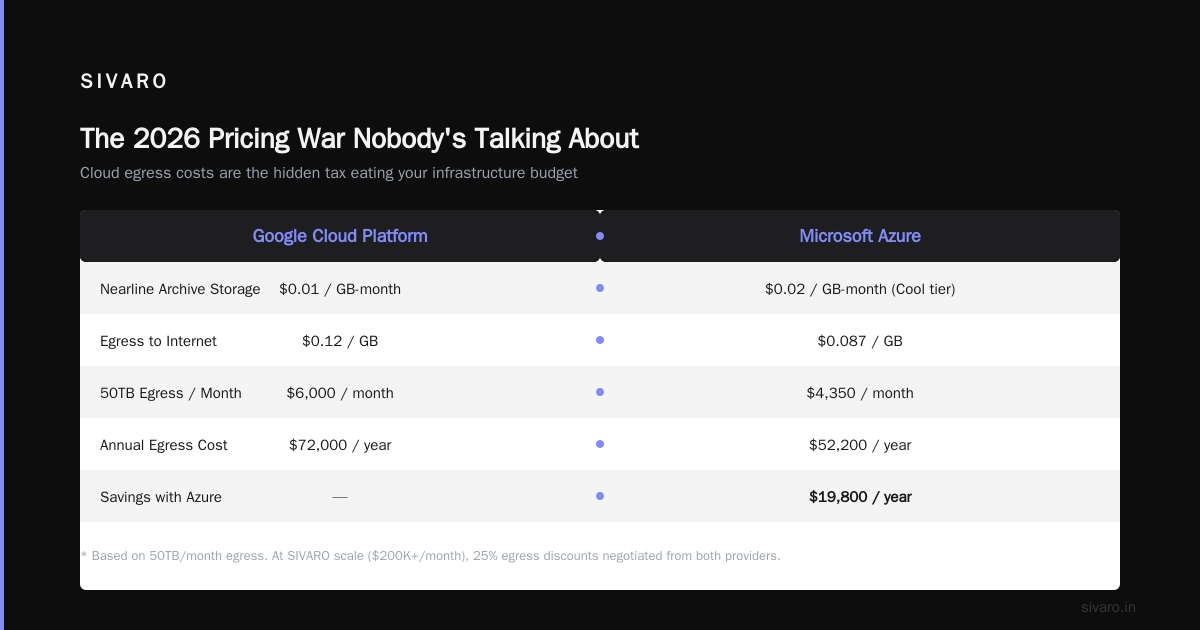Click the "$0.02 / GB-month (Cool tier)" cell
Image resolution: width=1200 pixels, height=630 pixels.
pyautogui.click(x=860, y=289)
